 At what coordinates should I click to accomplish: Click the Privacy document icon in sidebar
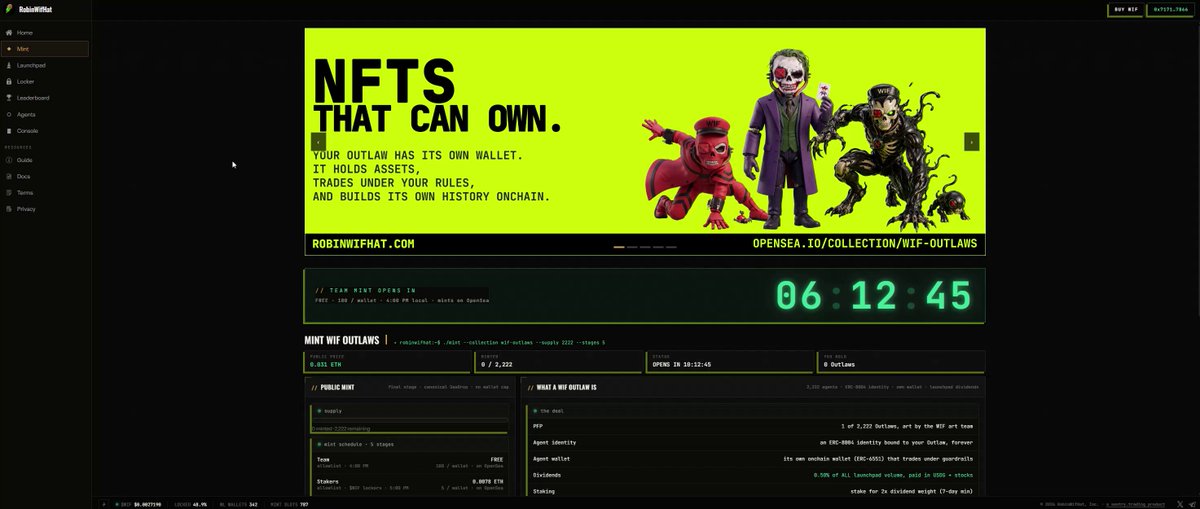8,209
